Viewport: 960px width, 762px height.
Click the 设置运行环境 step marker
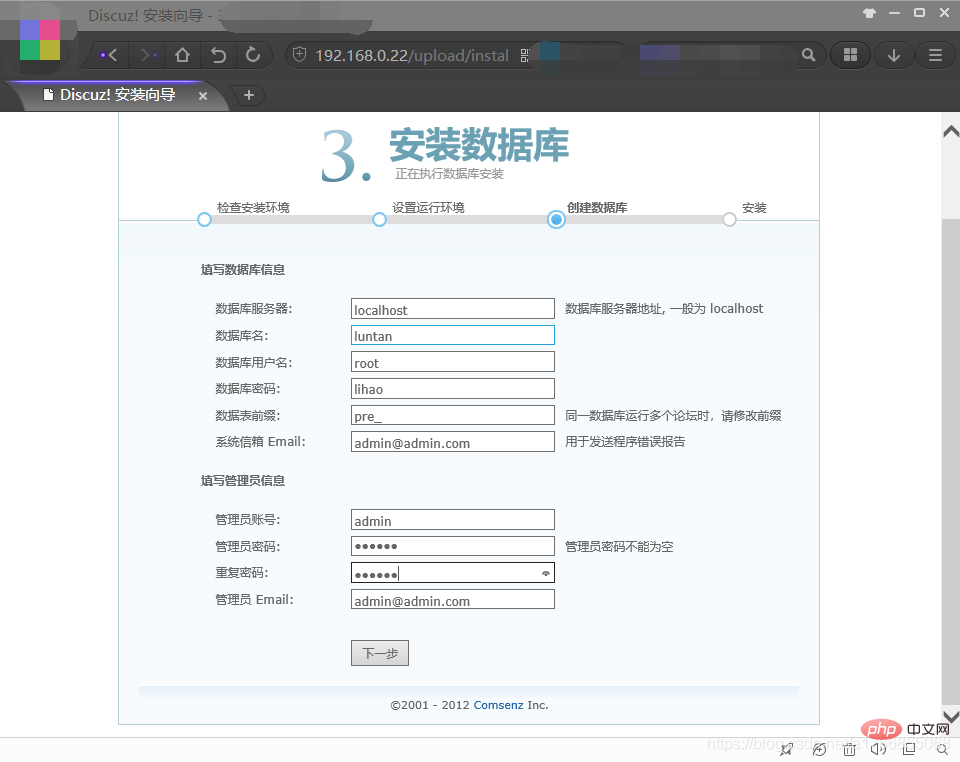(380, 219)
